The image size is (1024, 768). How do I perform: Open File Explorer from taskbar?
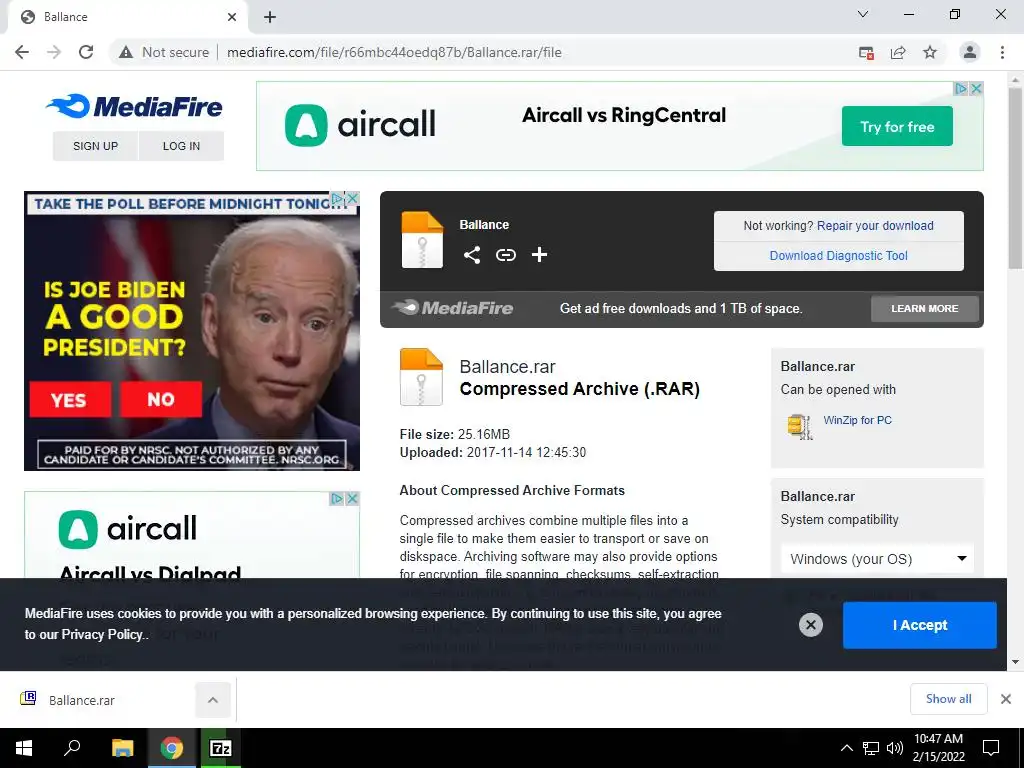[122, 748]
